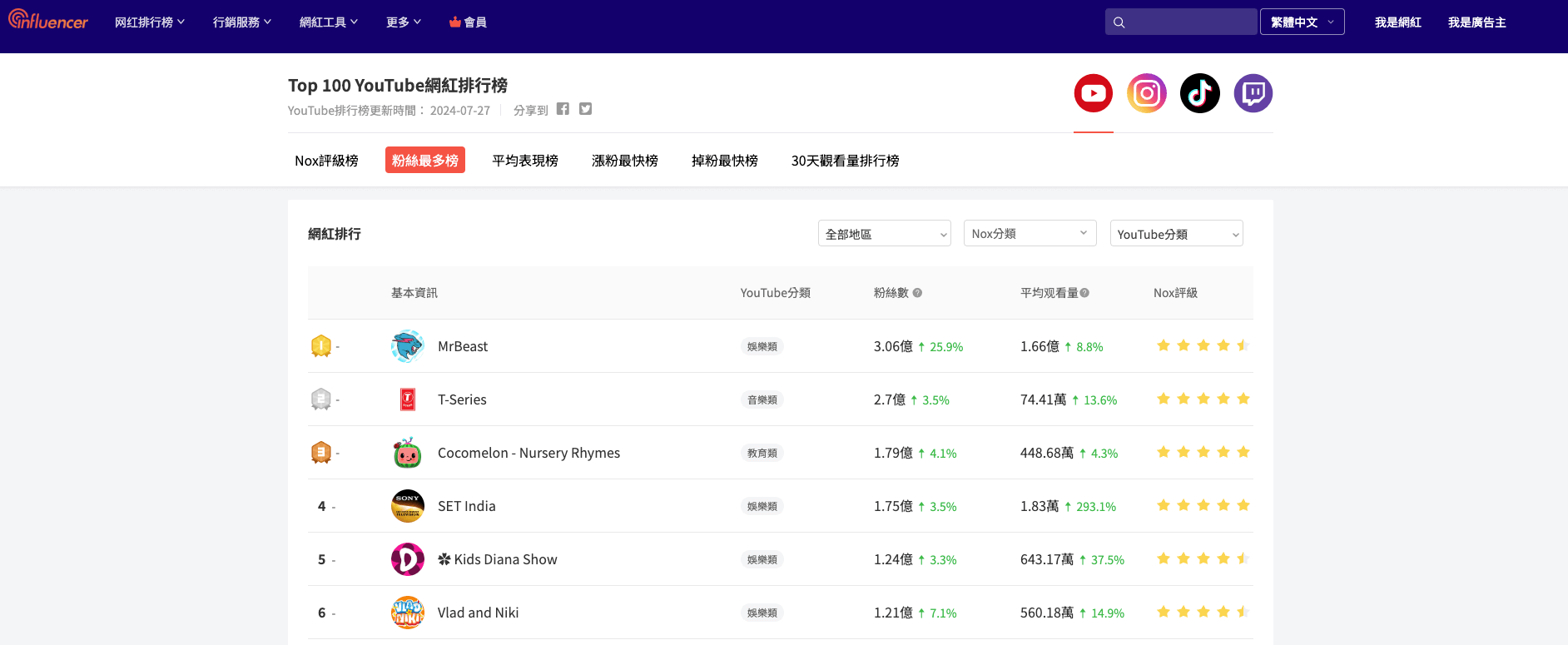Select the Instagram platform icon
Image resolution: width=1568 pixels, height=645 pixels.
pyautogui.click(x=1146, y=93)
